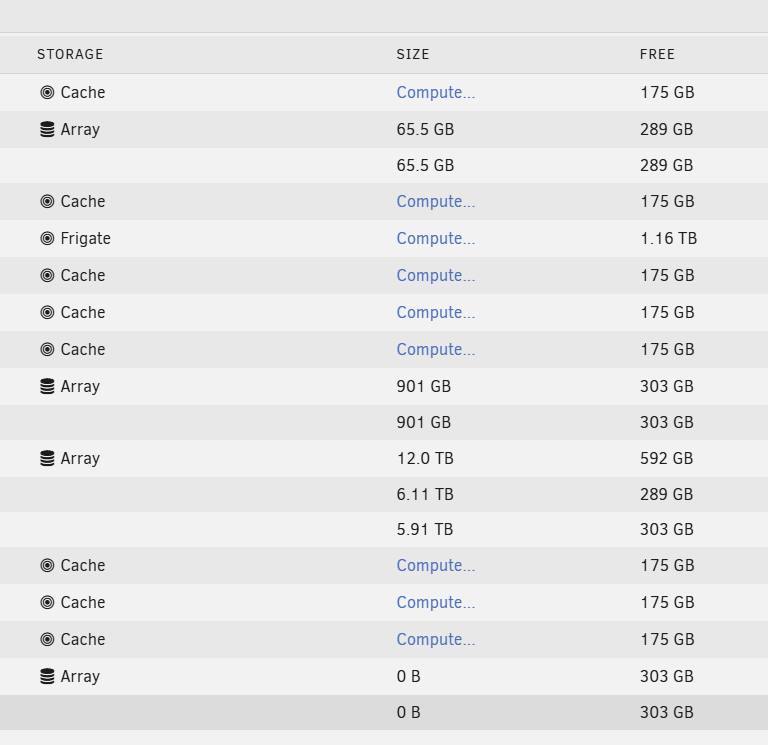Sort by the STORAGE column header
This screenshot has width=768, height=745.
tap(70, 54)
